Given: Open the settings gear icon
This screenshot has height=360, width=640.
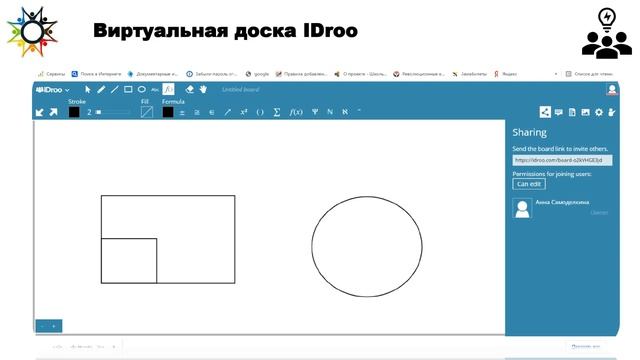Looking at the screenshot, I should coord(598,112).
